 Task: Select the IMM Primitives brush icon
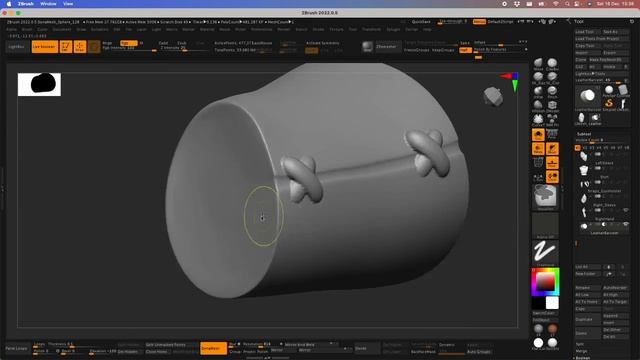click(552, 119)
